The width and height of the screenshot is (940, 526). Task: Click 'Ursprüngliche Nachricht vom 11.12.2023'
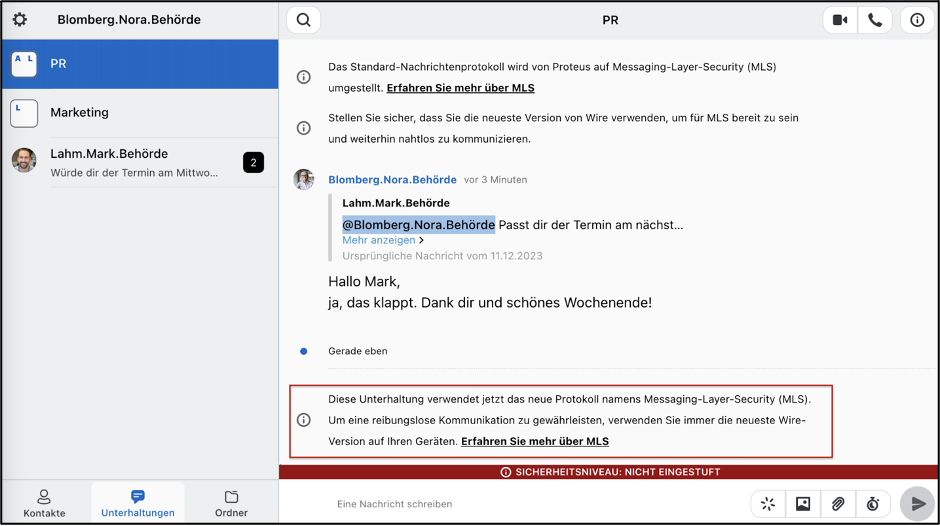click(x=442, y=256)
